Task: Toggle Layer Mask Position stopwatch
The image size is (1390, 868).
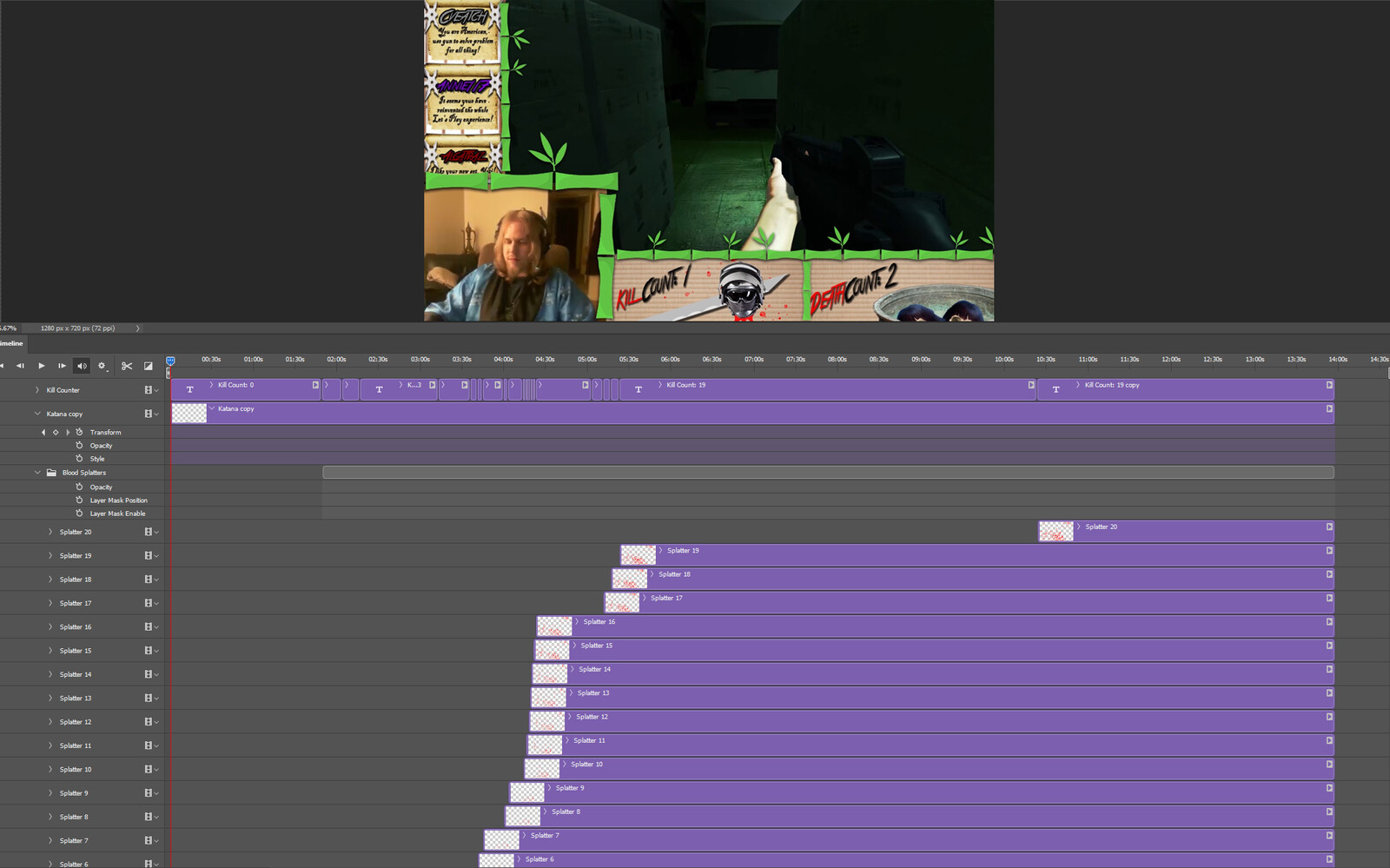Action: (79, 500)
